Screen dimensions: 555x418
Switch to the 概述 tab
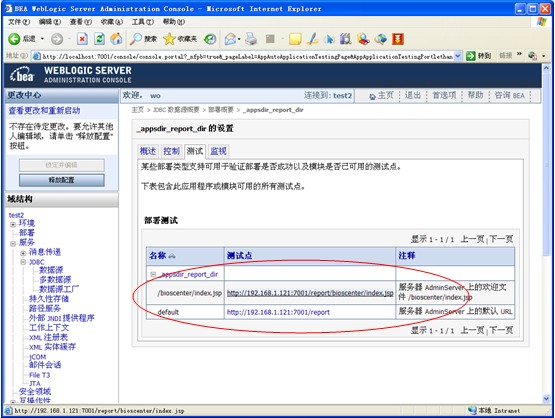(148, 151)
